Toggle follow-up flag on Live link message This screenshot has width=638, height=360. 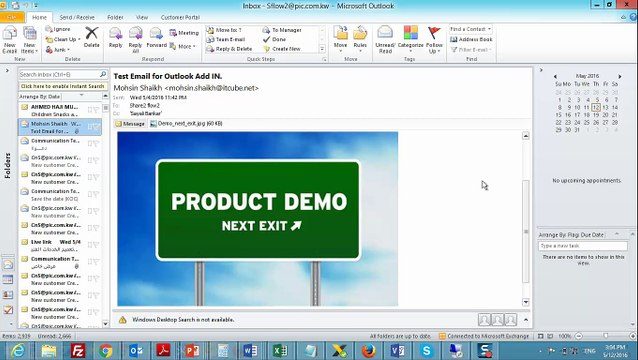coord(96,245)
